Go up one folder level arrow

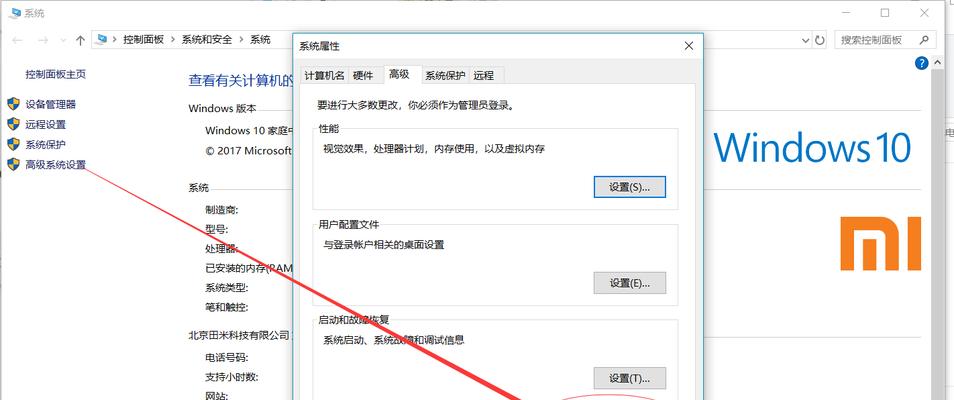pyautogui.click(x=80, y=40)
